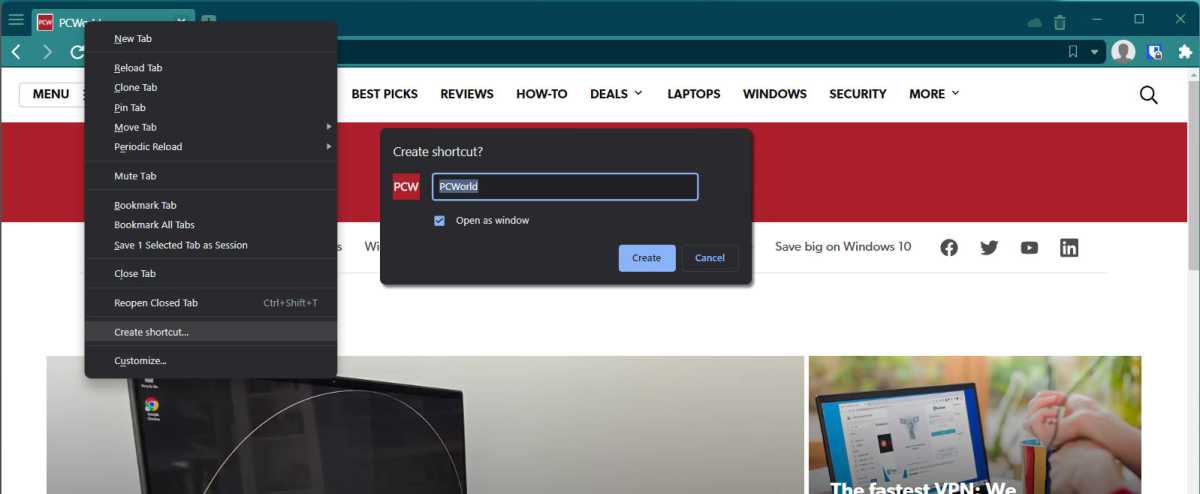Click the PCW logo in shortcut dialog
The width and height of the screenshot is (1200, 494).
pyautogui.click(x=406, y=187)
